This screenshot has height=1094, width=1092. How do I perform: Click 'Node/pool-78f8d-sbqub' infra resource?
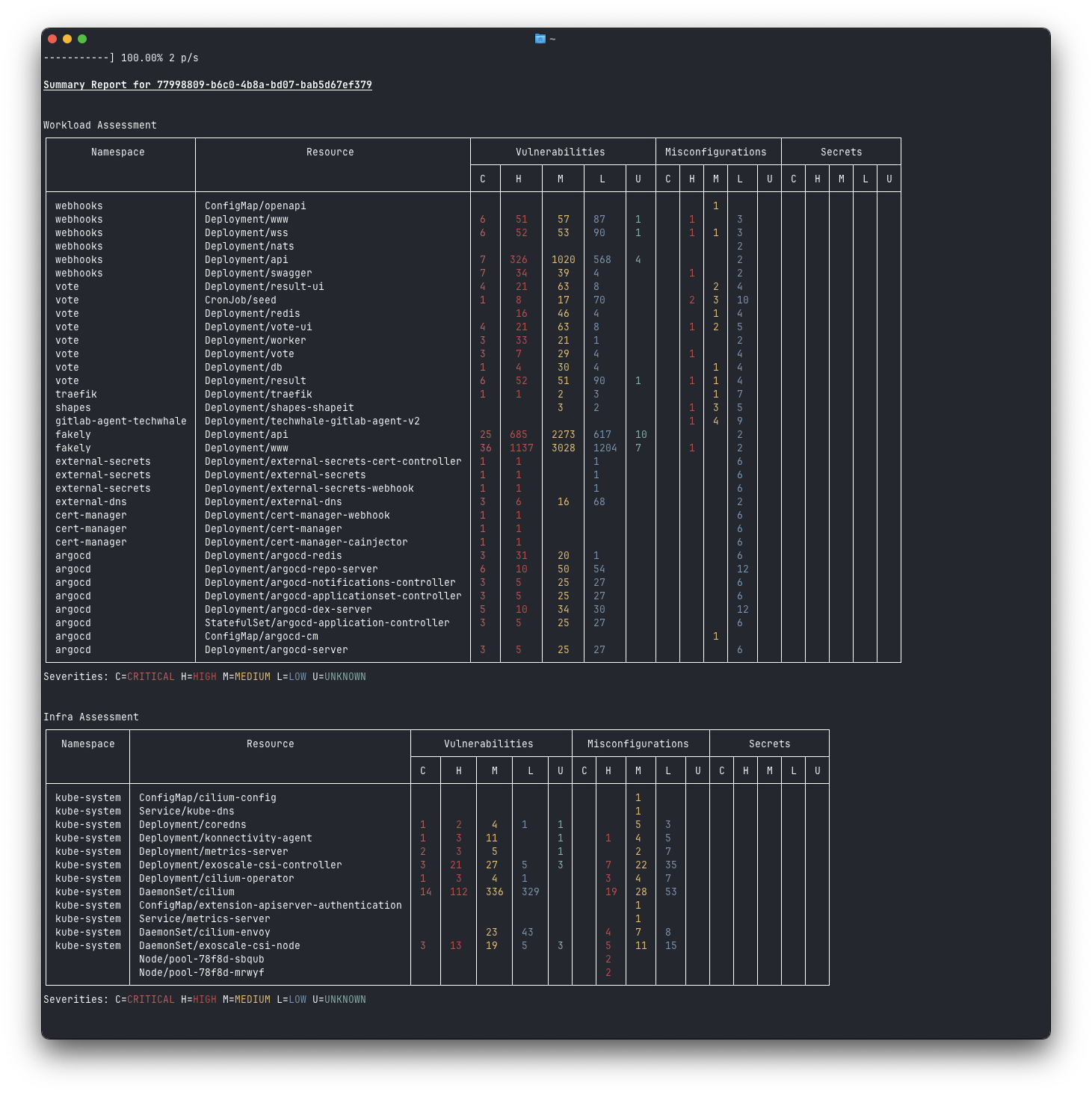tap(202, 959)
